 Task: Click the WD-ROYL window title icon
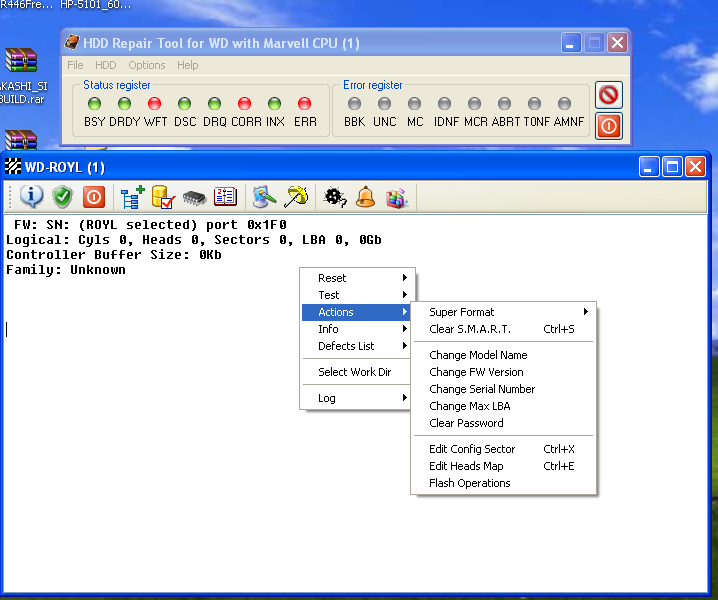(x=13, y=167)
